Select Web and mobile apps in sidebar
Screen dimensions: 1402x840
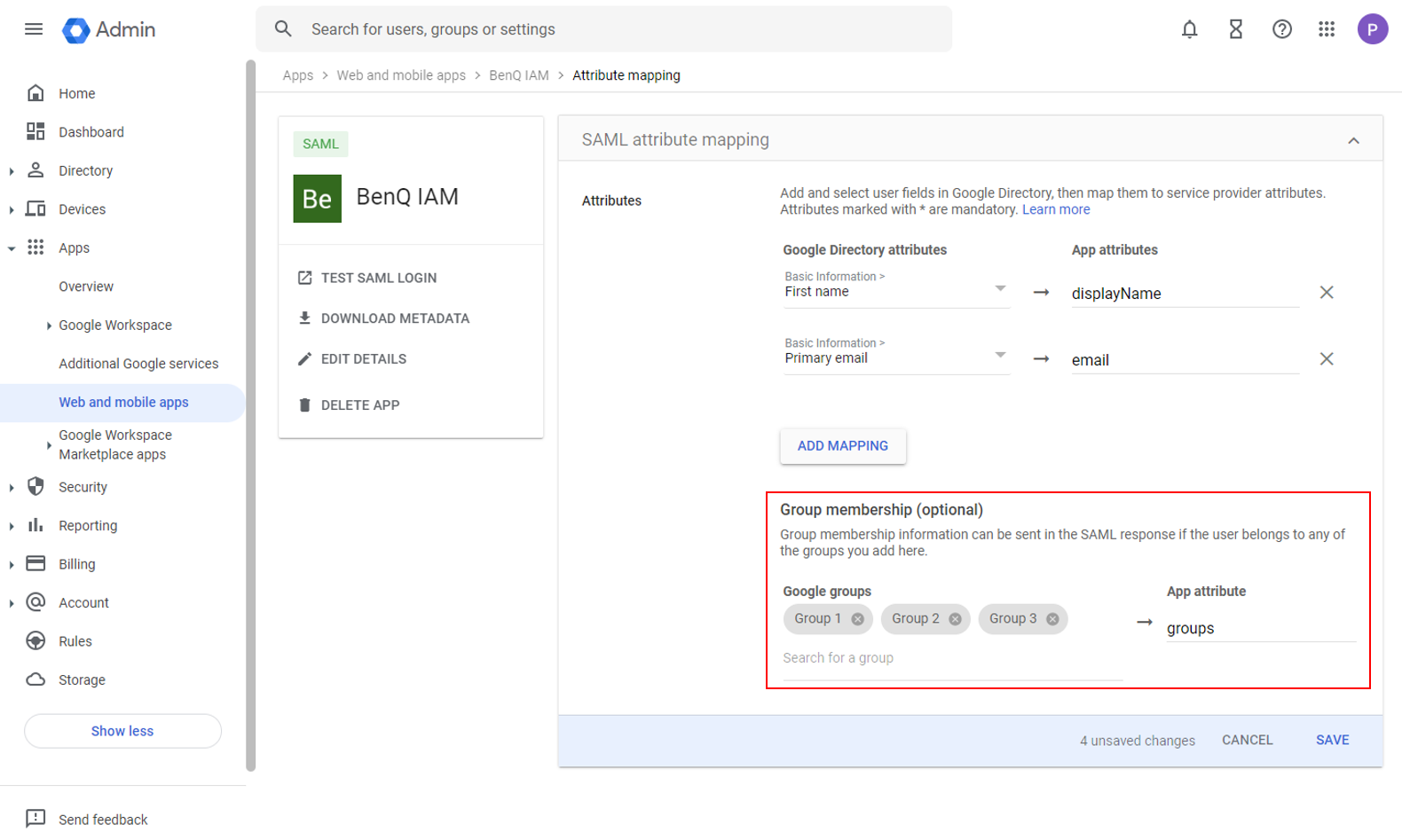click(x=123, y=402)
